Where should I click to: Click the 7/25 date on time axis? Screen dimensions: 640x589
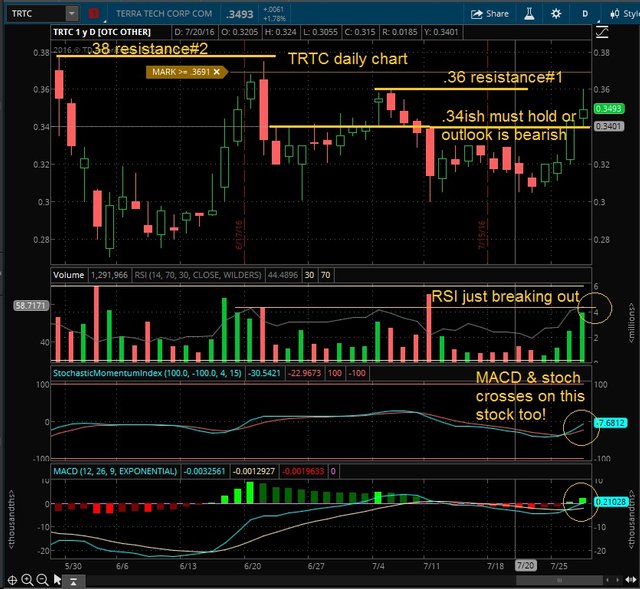559,566
